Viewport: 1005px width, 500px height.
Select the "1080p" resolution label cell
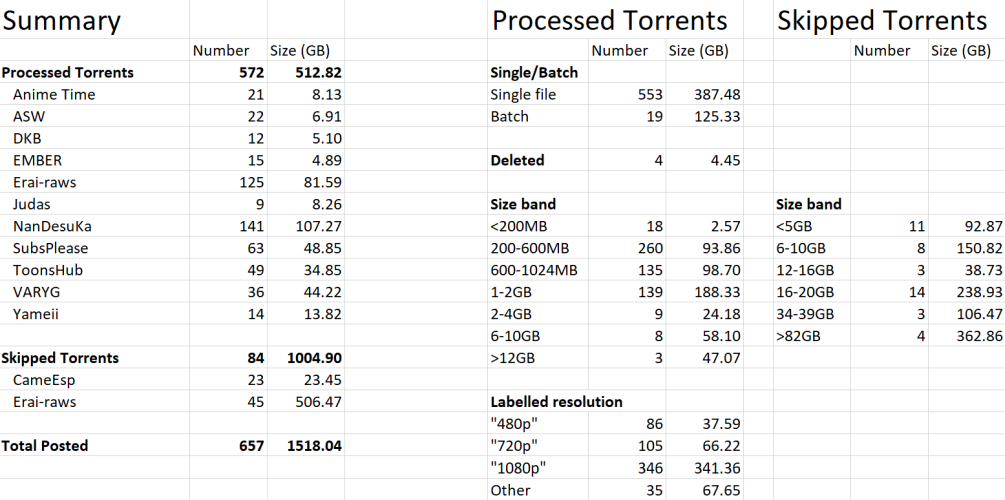517,468
